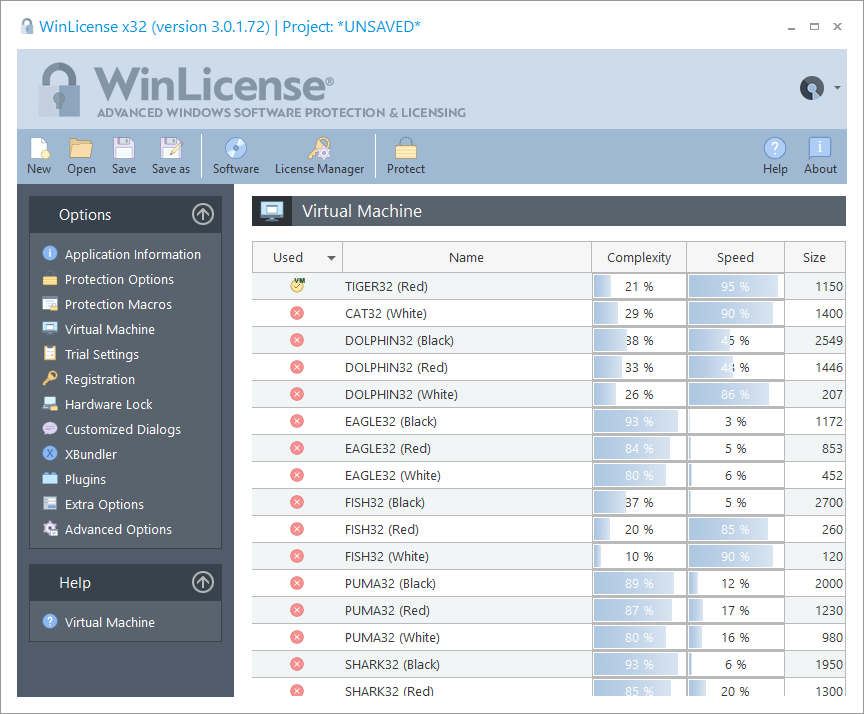The image size is (864, 714).
Task: Open the Used column dropdown arrow
Action: click(x=331, y=258)
